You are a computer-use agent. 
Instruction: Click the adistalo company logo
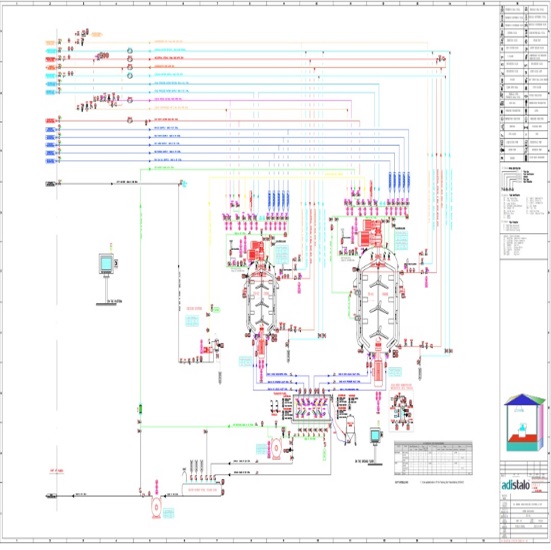pos(515,485)
